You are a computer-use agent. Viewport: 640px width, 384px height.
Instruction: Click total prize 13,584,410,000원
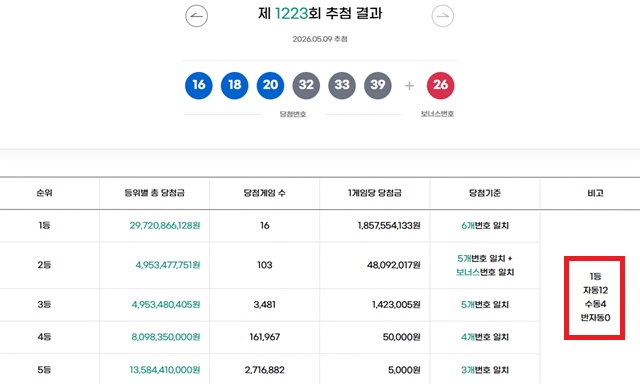pos(165,370)
